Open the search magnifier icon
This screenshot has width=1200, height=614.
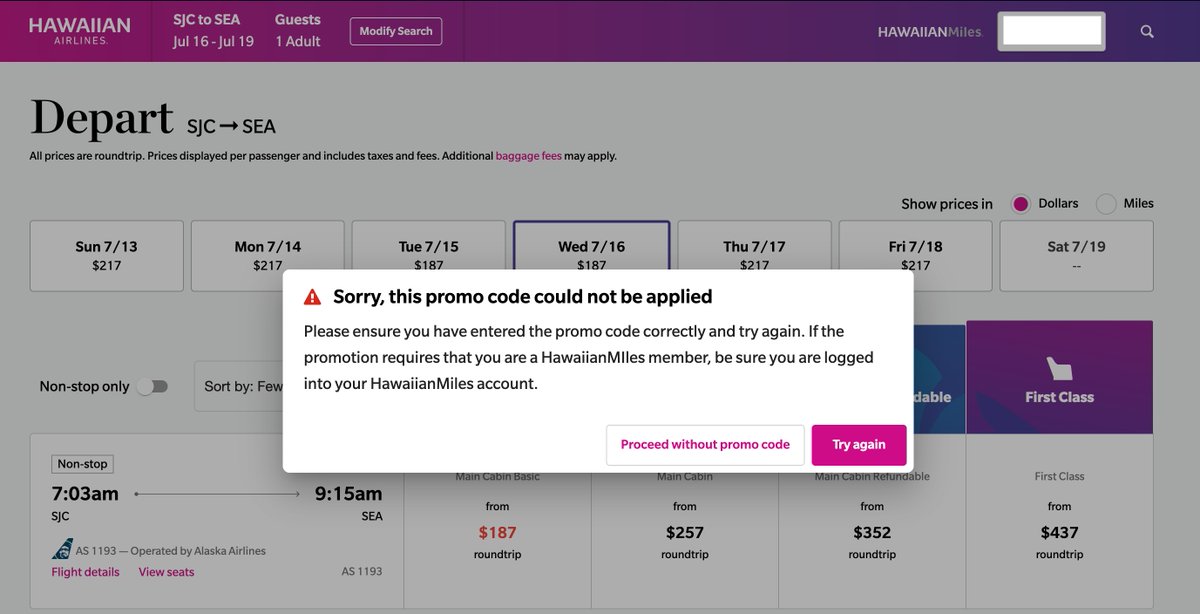1147,31
